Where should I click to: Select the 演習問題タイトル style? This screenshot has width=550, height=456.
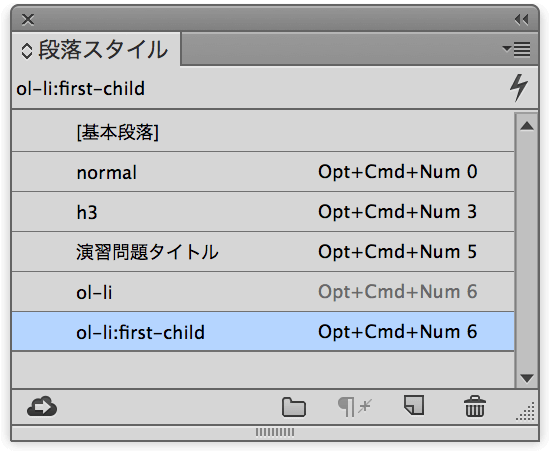263,252
